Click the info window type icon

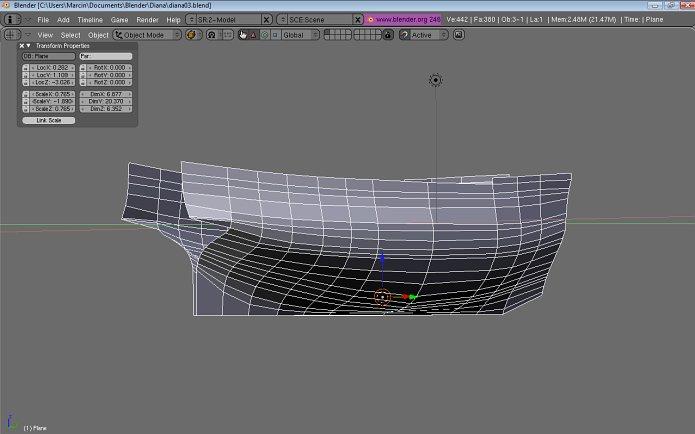point(12,20)
